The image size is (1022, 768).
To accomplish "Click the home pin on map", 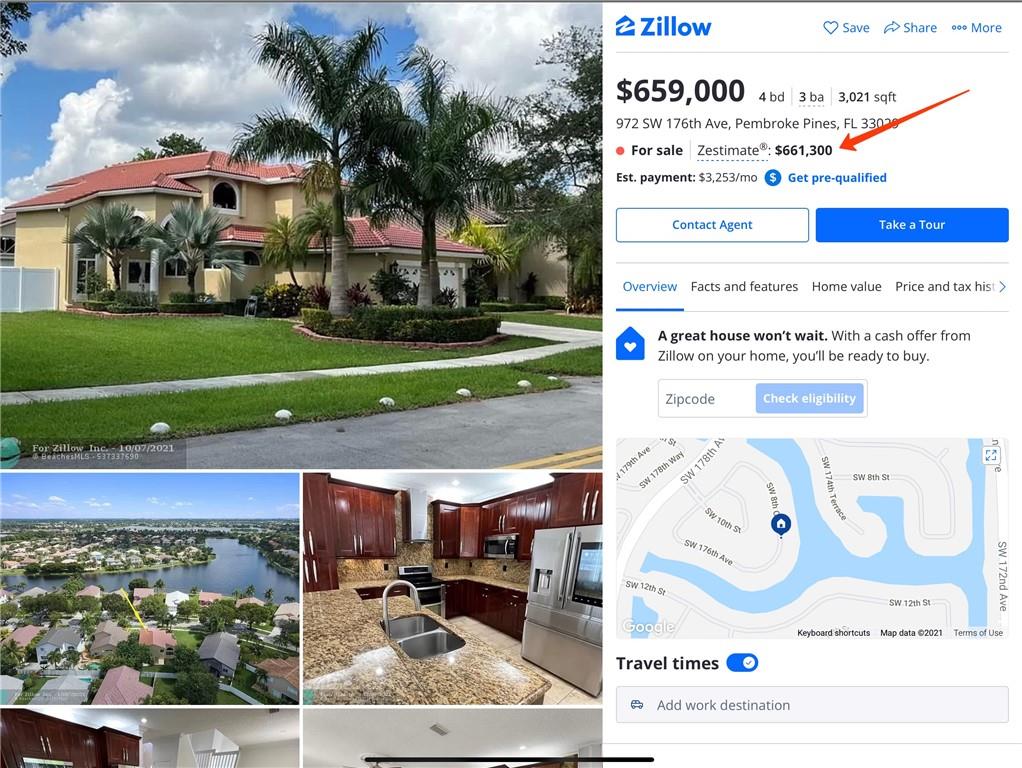I will (781, 525).
